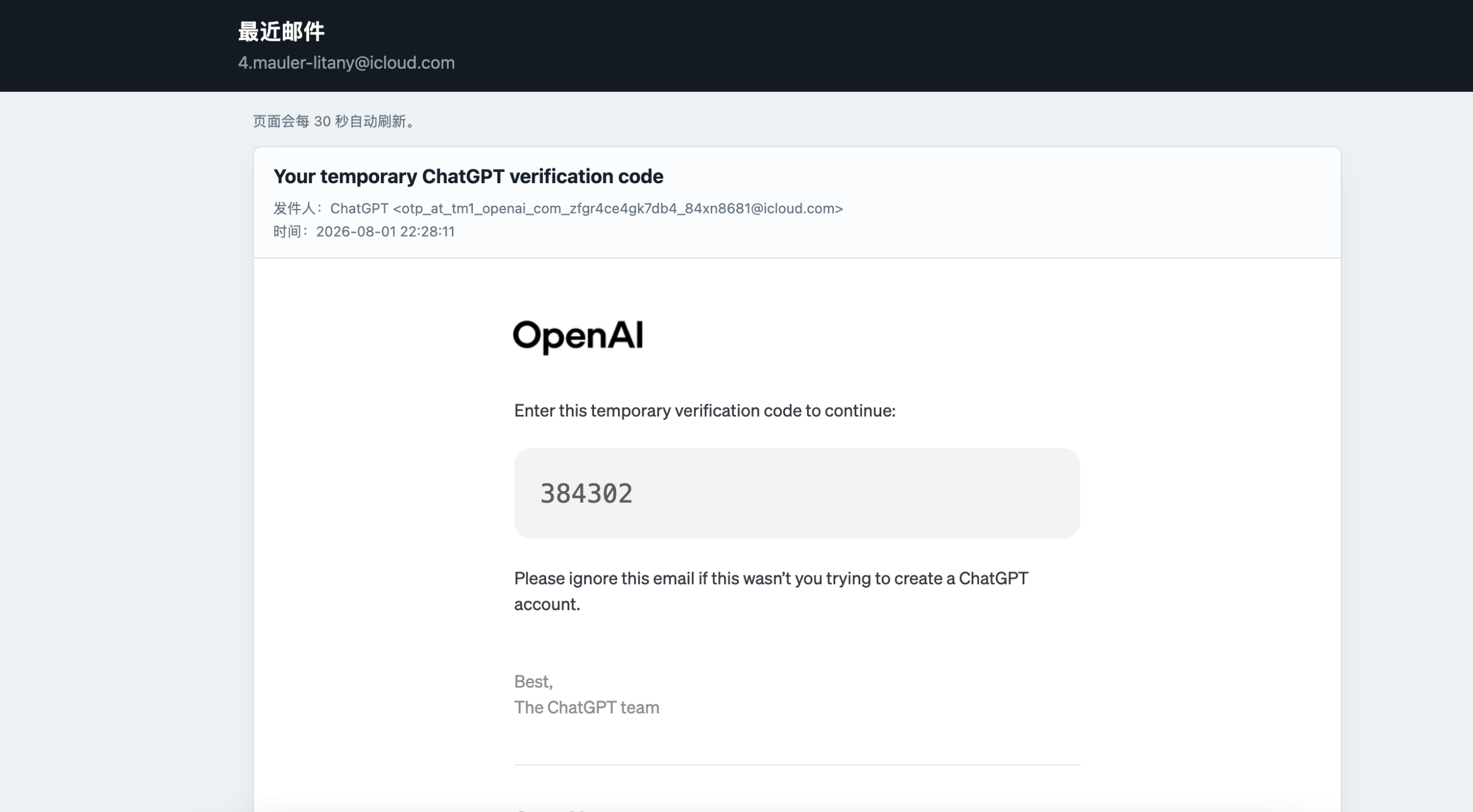
Task: Click the sender line starting with 发件人
Action: pyautogui.click(x=558, y=208)
